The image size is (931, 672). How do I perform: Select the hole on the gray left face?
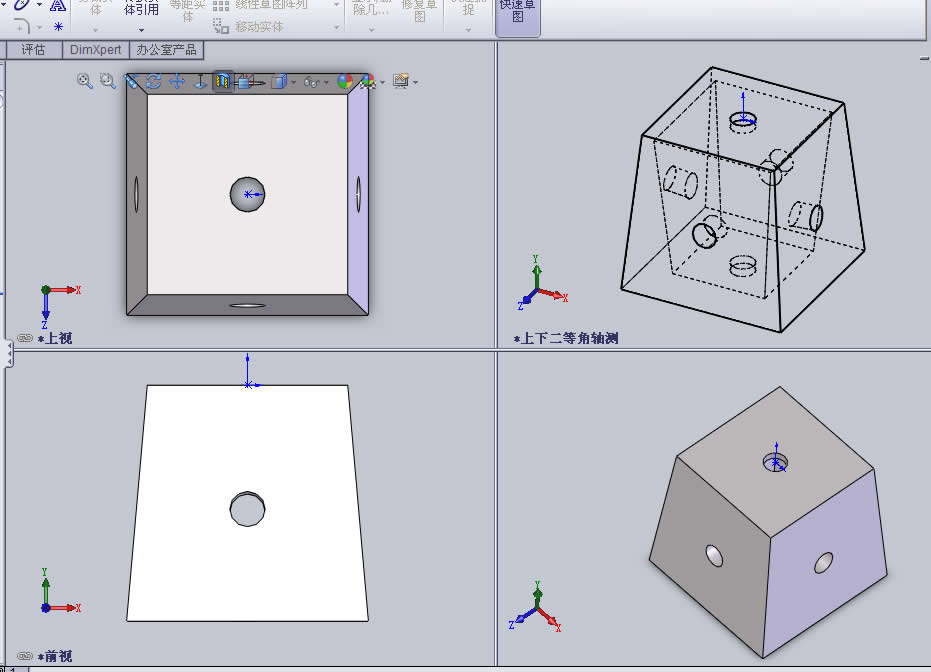(x=714, y=556)
